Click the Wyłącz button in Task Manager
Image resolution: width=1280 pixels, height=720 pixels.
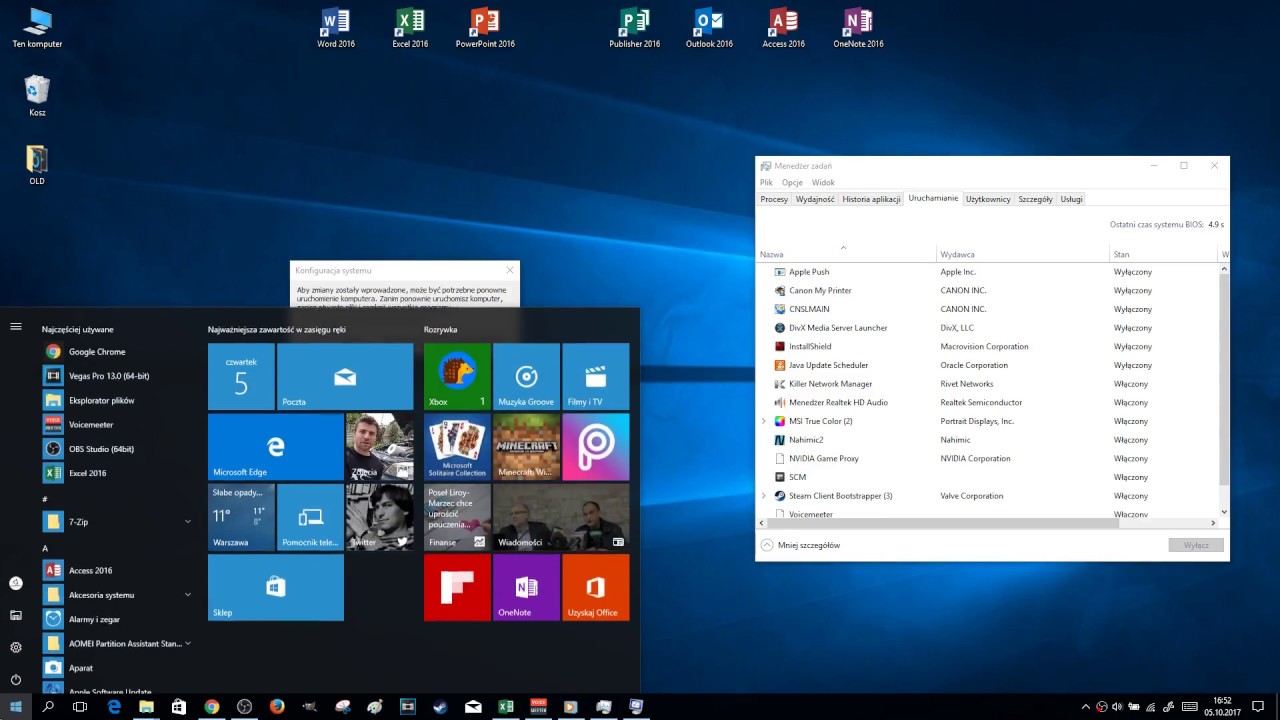pos(1196,545)
